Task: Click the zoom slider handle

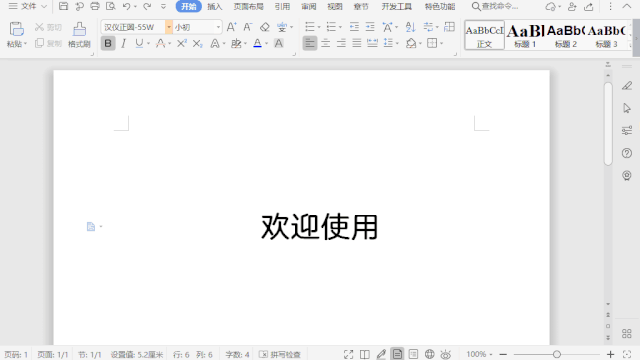Action: click(x=556, y=354)
